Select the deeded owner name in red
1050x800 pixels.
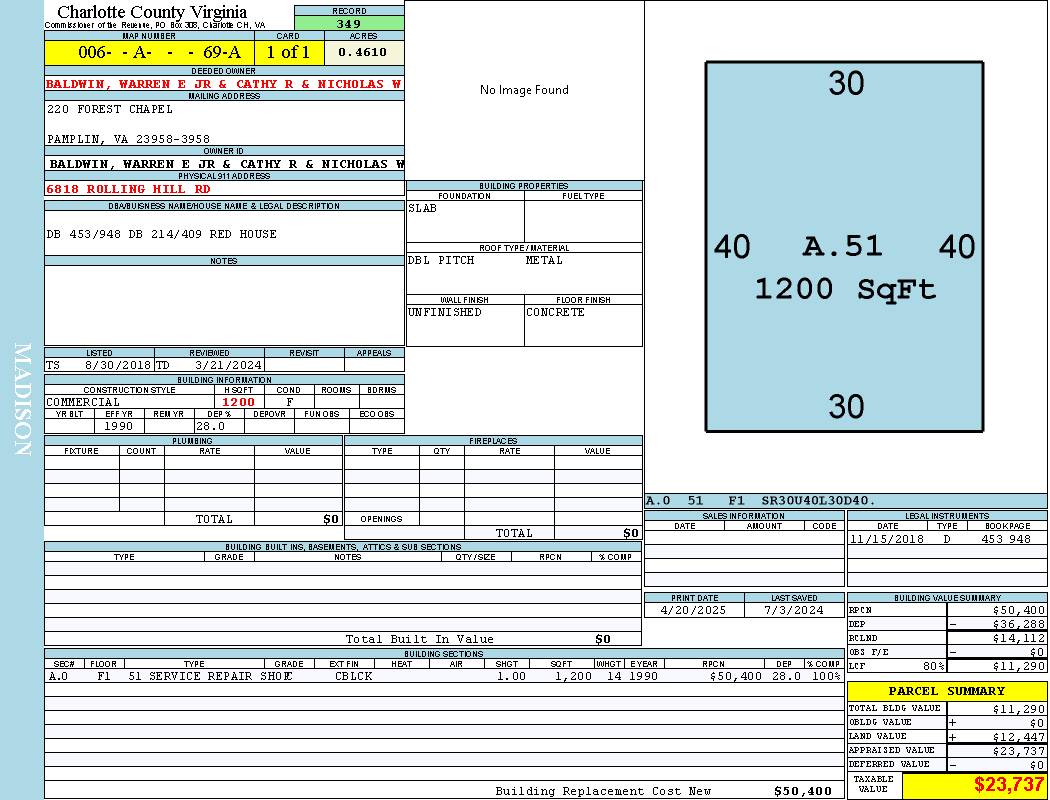(x=224, y=84)
